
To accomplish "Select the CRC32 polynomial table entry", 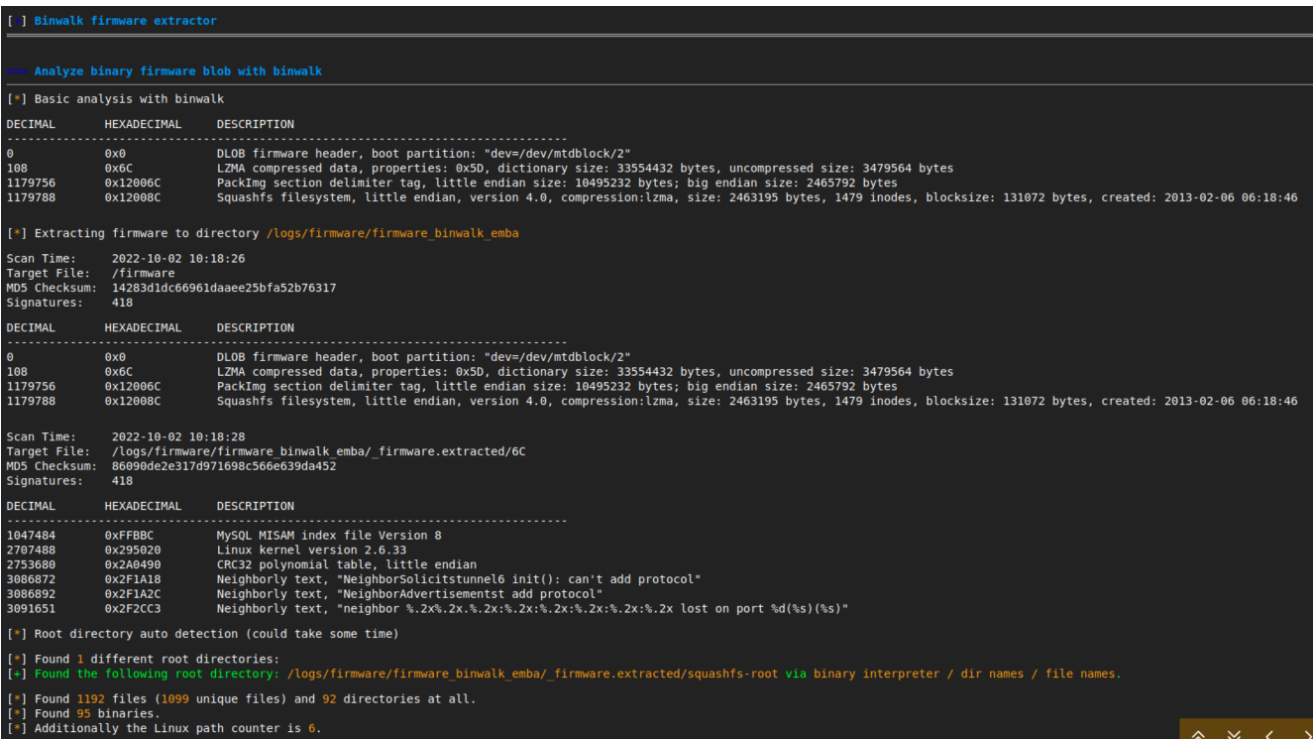I will [x=346, y=565].
